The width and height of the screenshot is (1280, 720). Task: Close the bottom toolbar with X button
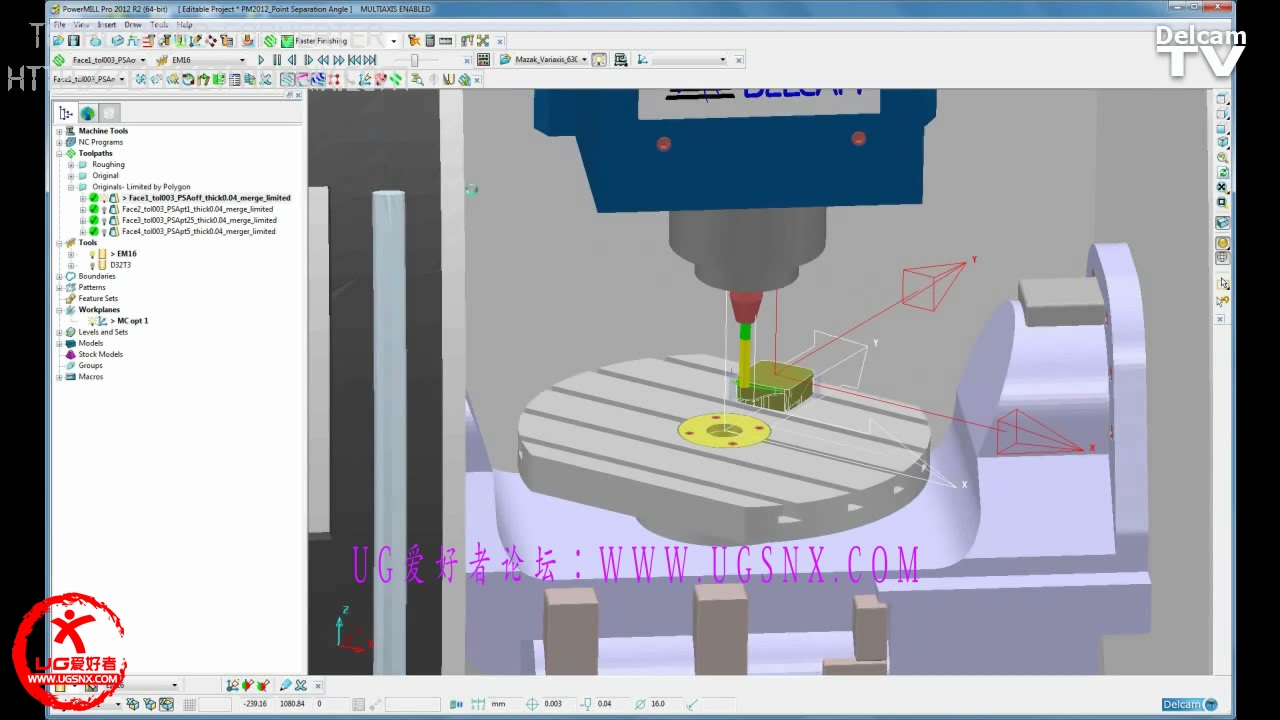pyautogui.click(x=318, y=686)
